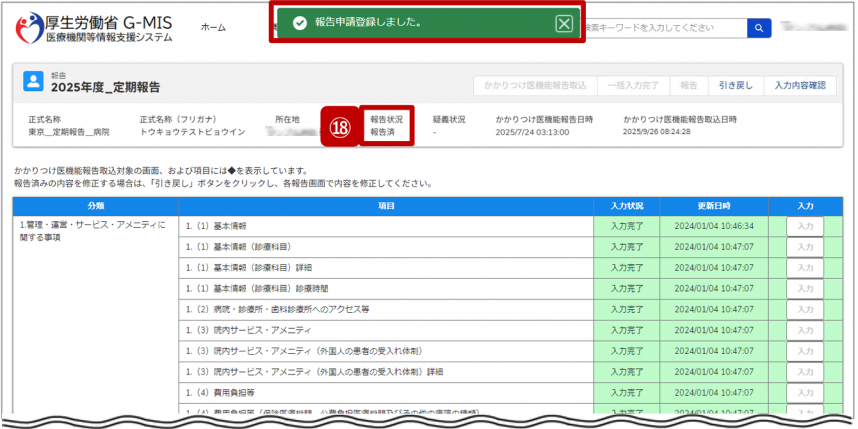Click the disabled 報告 button

point(689,86)
